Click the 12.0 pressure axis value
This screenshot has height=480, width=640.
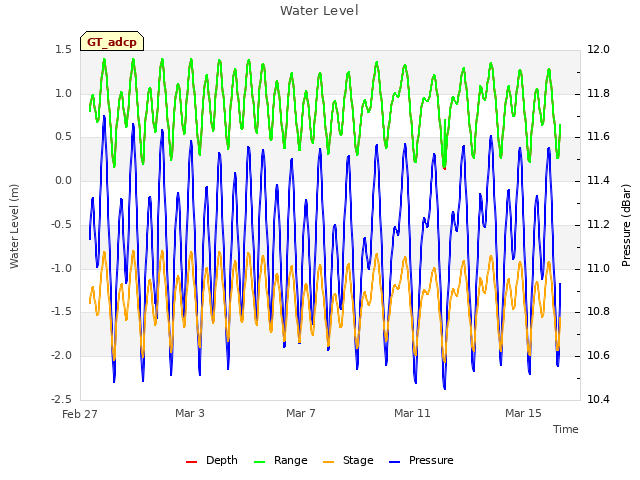pos(598,49)
